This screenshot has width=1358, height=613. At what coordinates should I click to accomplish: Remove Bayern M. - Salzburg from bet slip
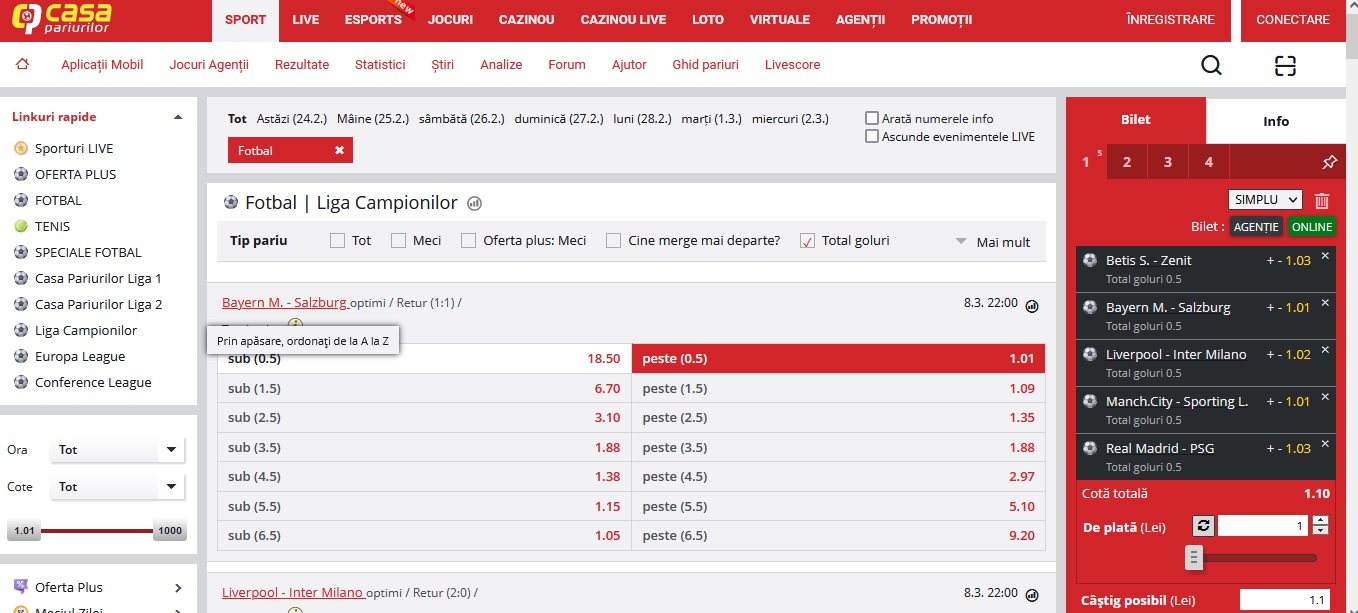(x=1325, y=303)
